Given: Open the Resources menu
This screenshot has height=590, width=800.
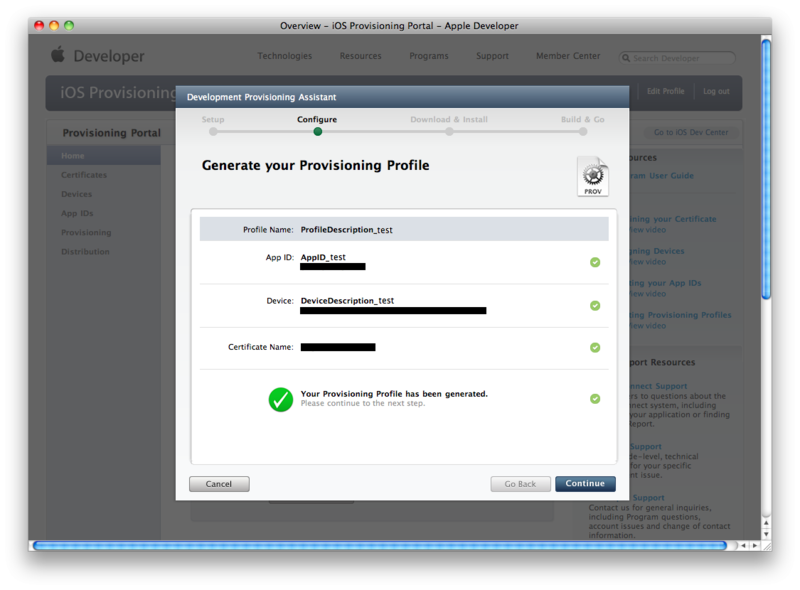Looking at the screenshot, I should click(x=361, y=56).
